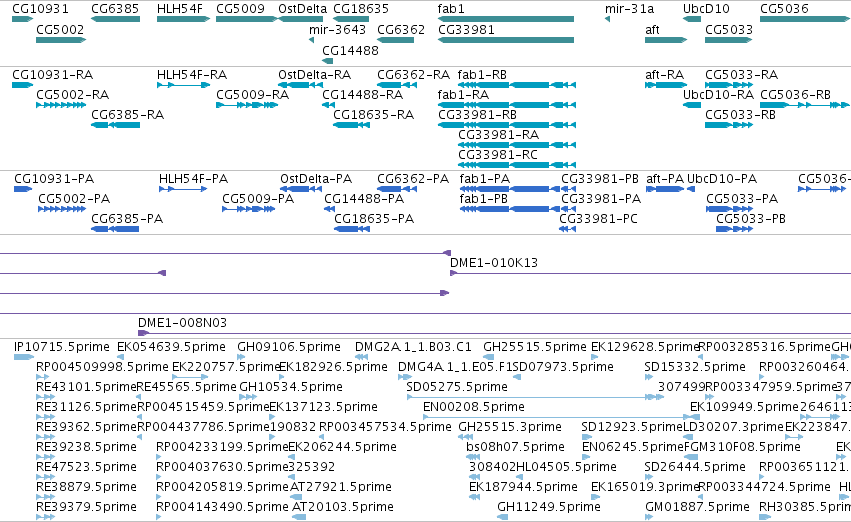Open protein OstDelta-PA
Screen dimensions: 851x522
point(316,179)
